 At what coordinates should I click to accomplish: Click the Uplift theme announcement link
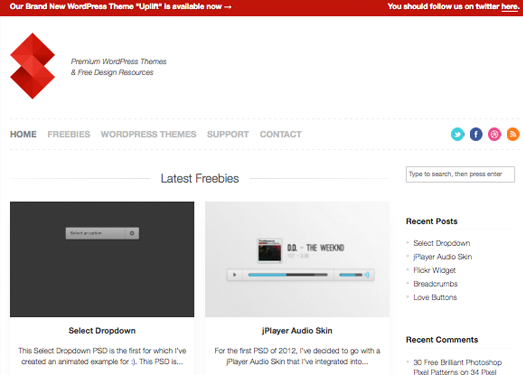[x=120, y=7]
